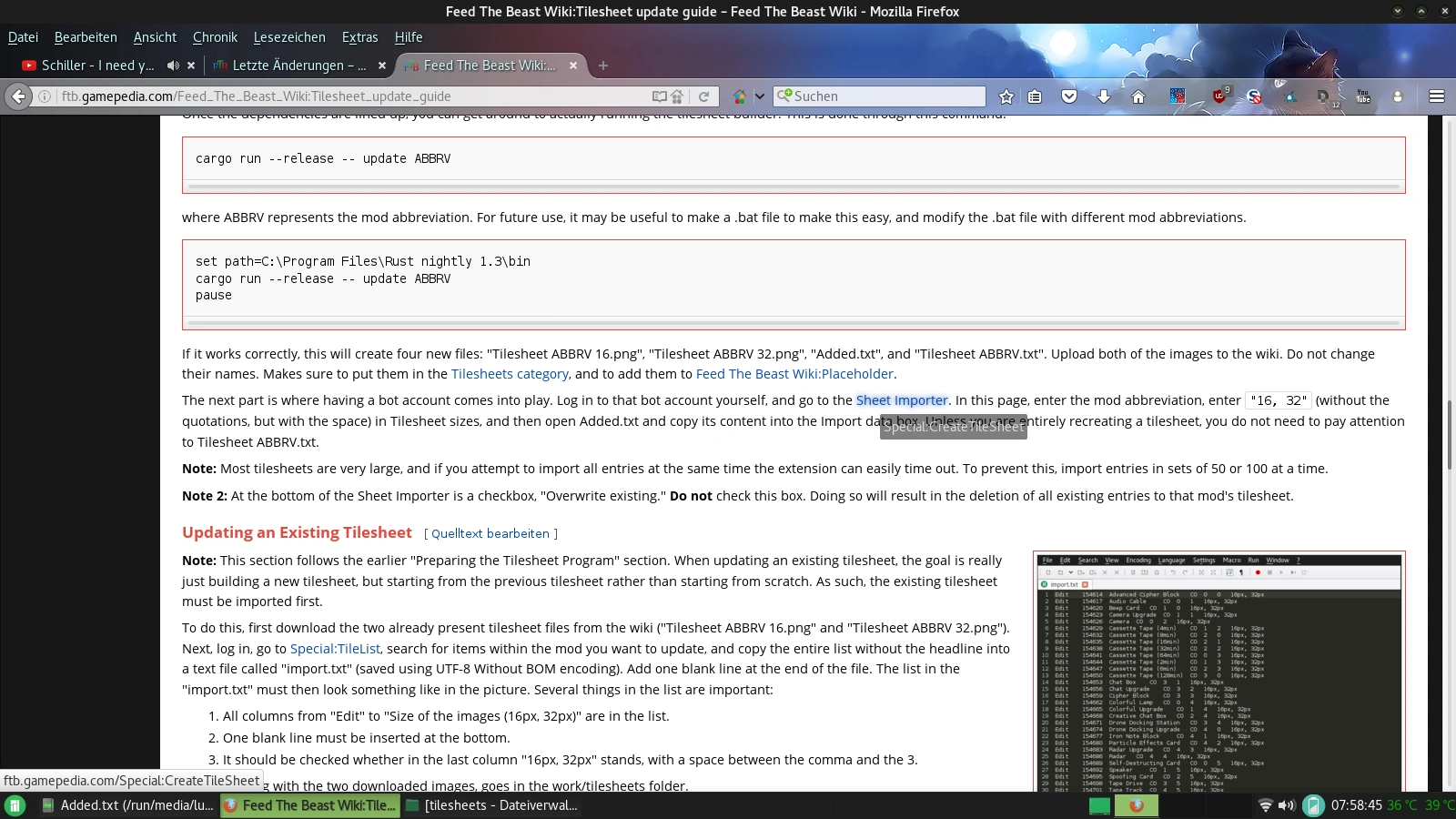Switch to the workspace with the Firefox icon
1456x819 pixels.
click(x=1136, y=805)
